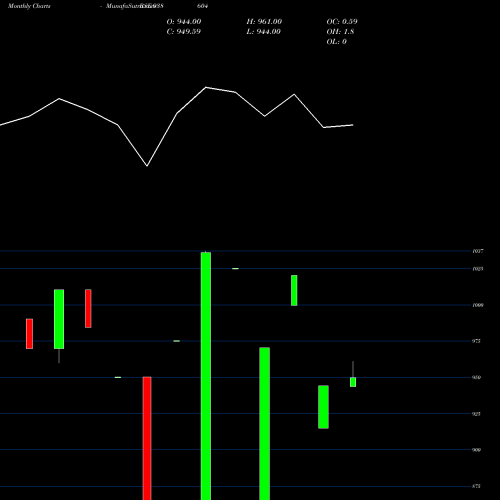Select the "C: 949.59" close value
The image size is (500, 500).
(184, 31)
